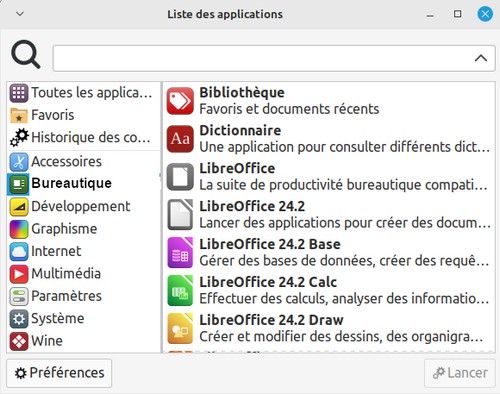Select the LibreOffice 24.2 Base database icon

coord(180,253)
